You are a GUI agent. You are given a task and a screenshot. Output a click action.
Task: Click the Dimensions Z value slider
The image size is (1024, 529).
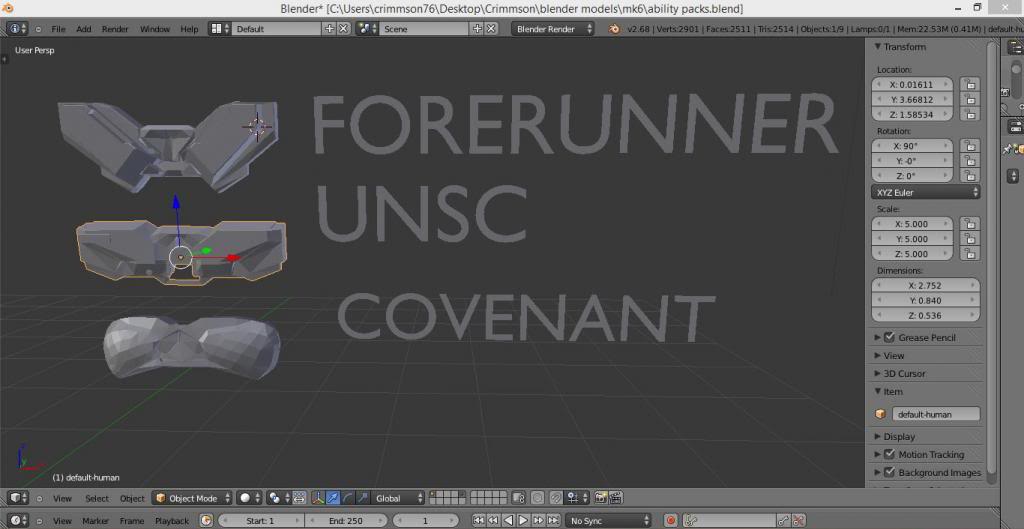[925, 315]
